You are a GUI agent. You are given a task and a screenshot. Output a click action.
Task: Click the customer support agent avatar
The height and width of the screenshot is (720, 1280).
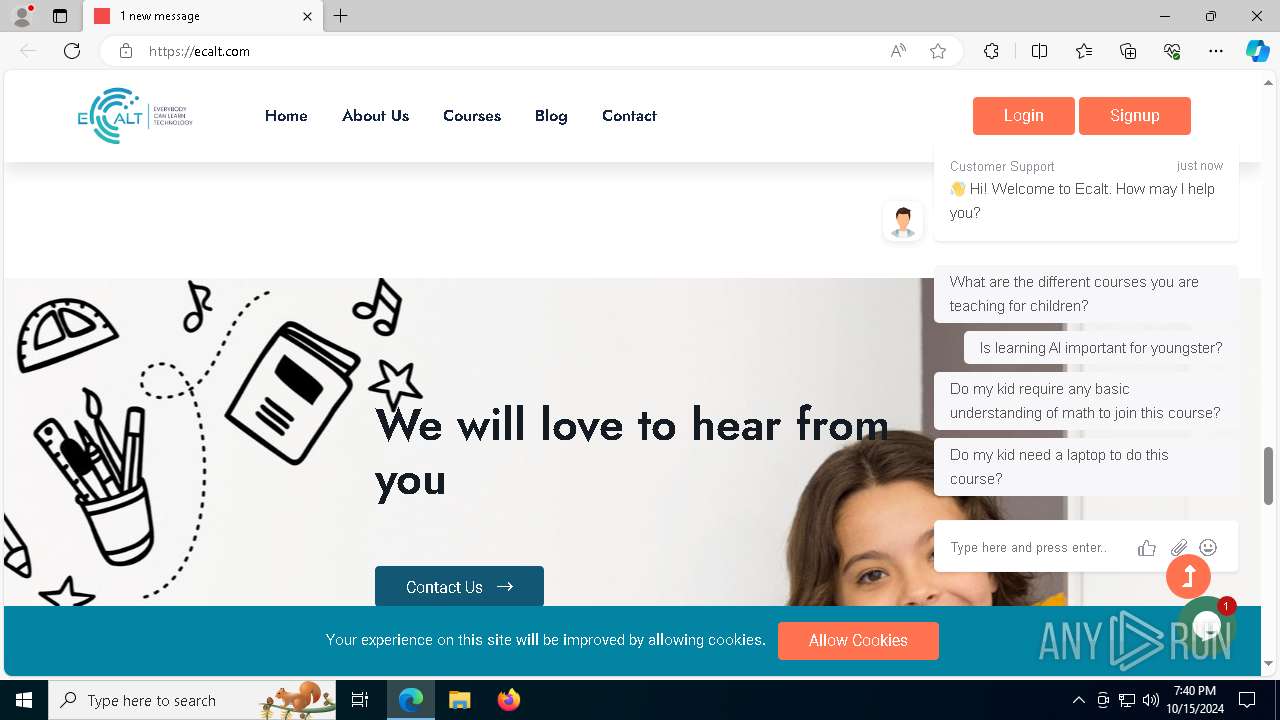[903, 221]
